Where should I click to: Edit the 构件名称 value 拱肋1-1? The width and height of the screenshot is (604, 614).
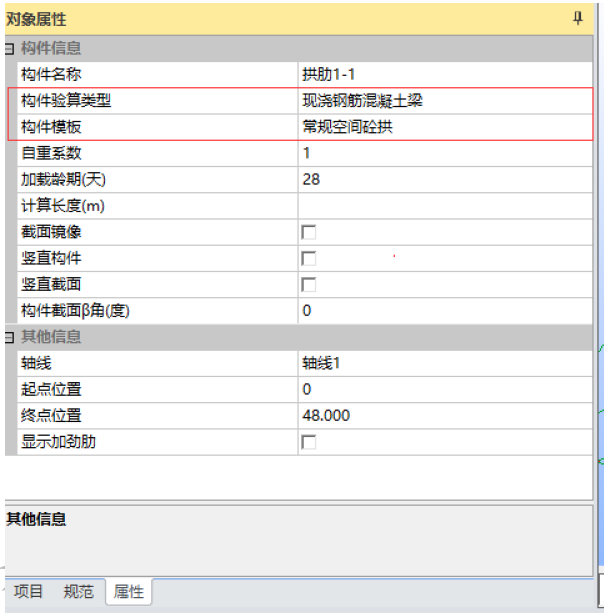click(445, 74)
